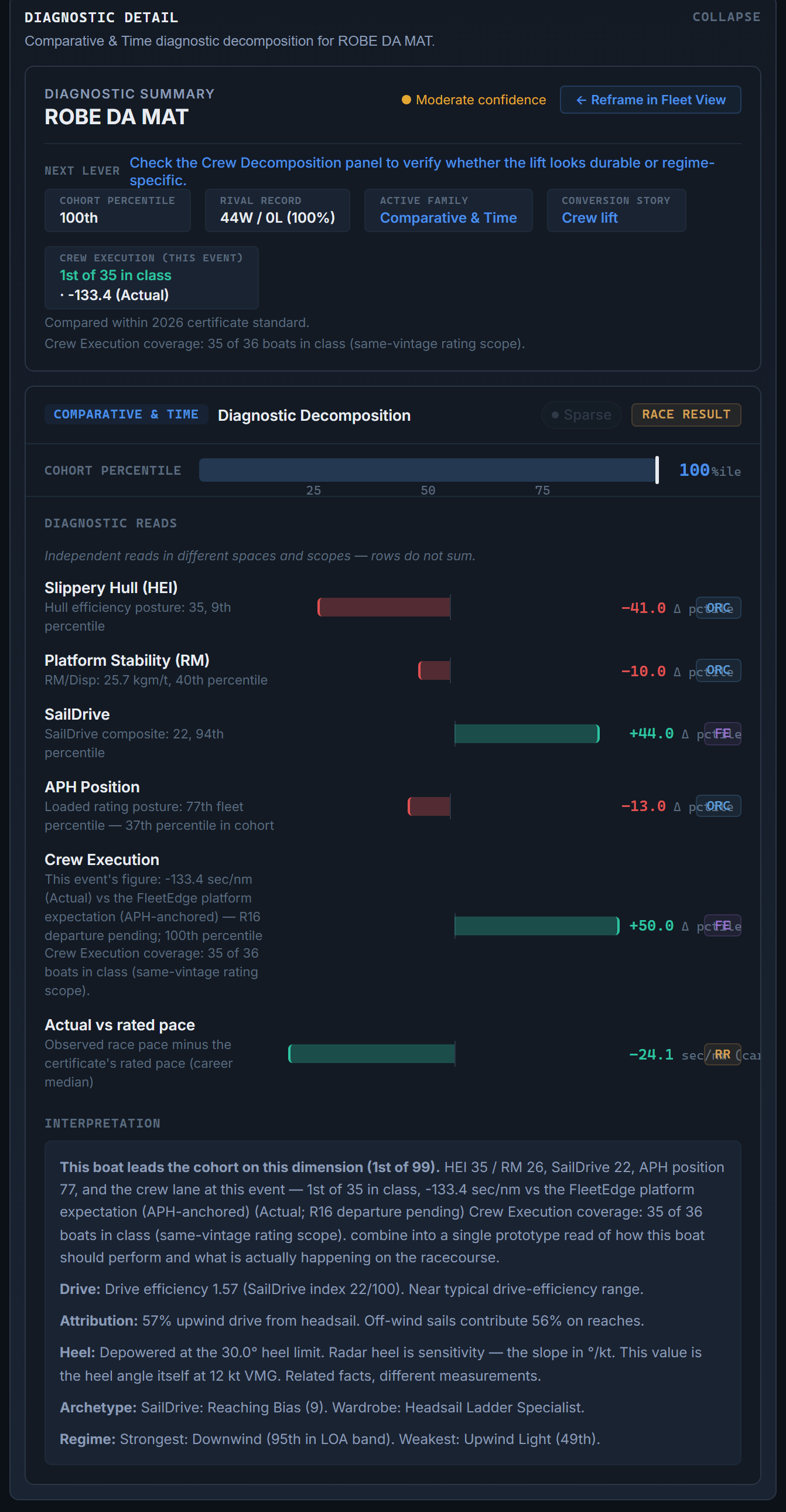Click the -13.0 value for APH Position

[644, 806]
